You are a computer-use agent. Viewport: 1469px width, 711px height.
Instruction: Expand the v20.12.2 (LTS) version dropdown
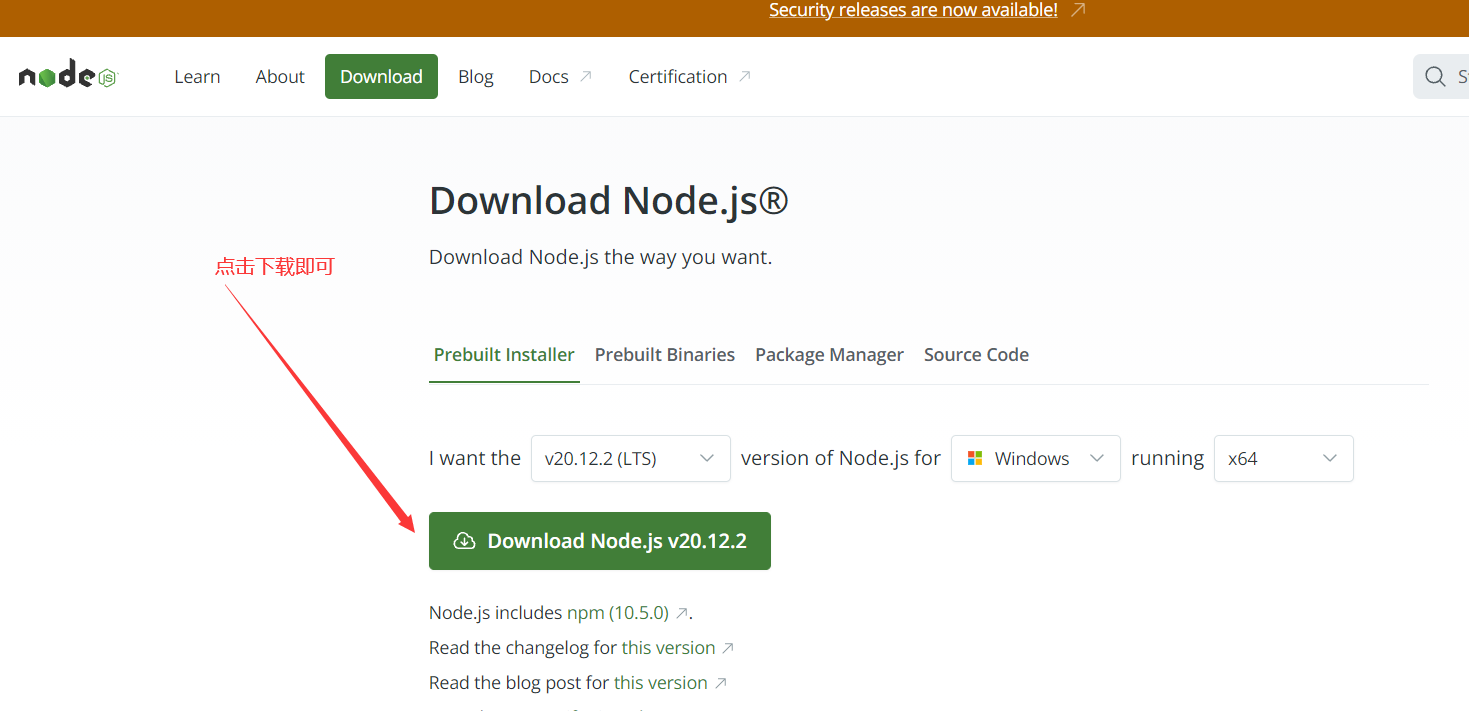(631, 458)
